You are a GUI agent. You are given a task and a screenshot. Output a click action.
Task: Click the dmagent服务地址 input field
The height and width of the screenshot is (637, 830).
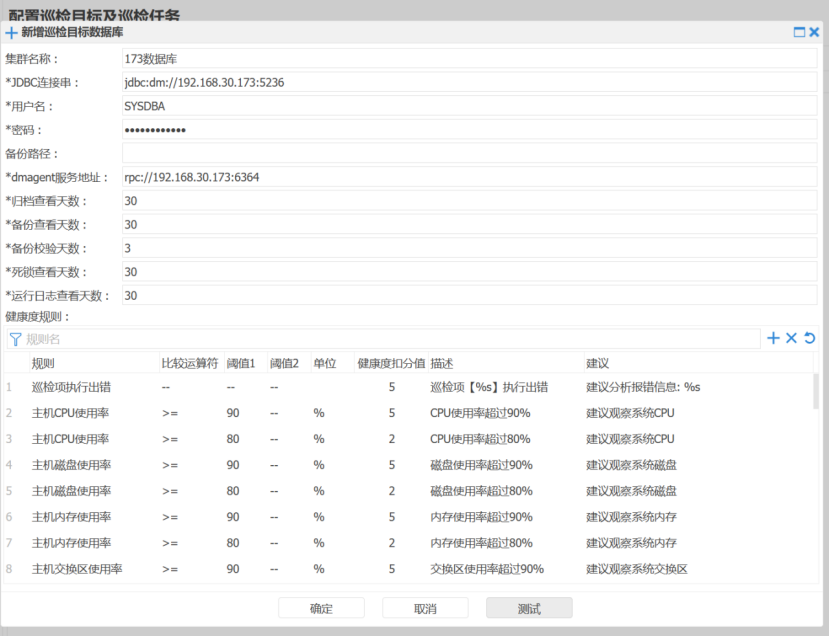tap(470, 177)
